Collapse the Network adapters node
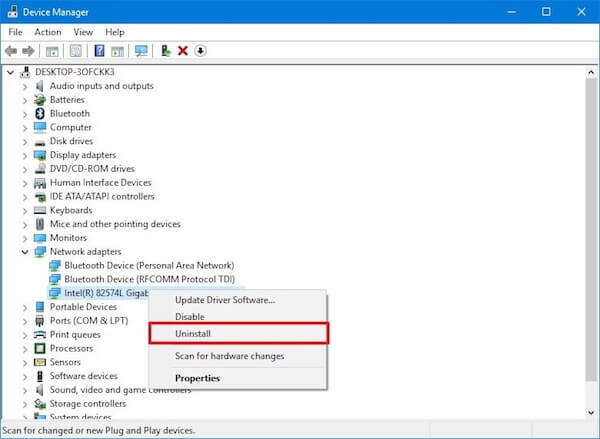The width and height of the screenshot is (600, 439). point(25,252)
